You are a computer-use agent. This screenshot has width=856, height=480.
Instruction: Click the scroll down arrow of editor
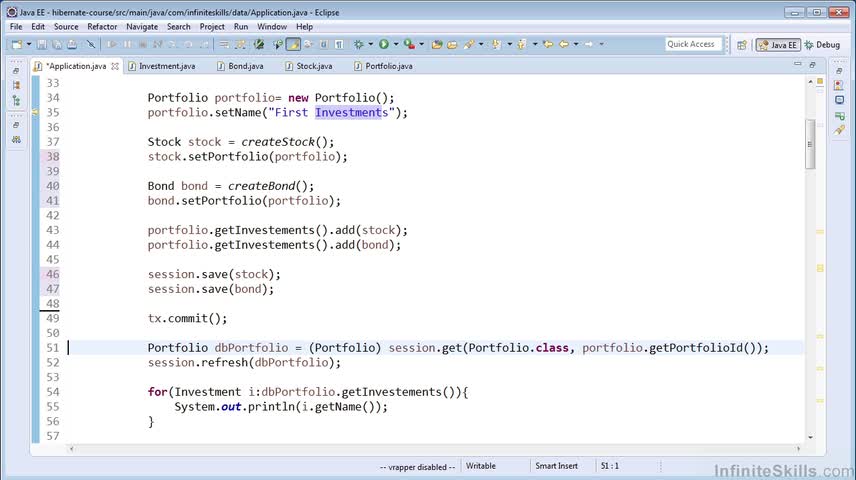[810, 437]
